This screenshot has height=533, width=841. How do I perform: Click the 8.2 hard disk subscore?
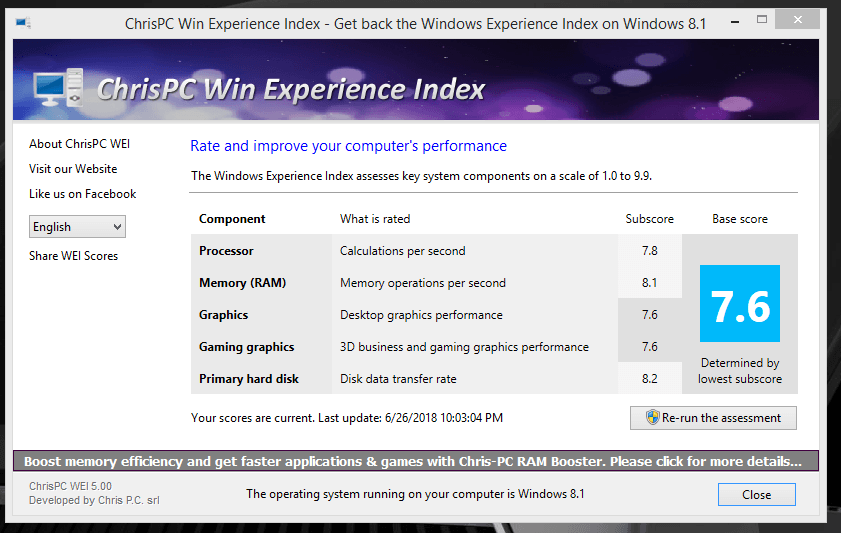tap(649, 379)
